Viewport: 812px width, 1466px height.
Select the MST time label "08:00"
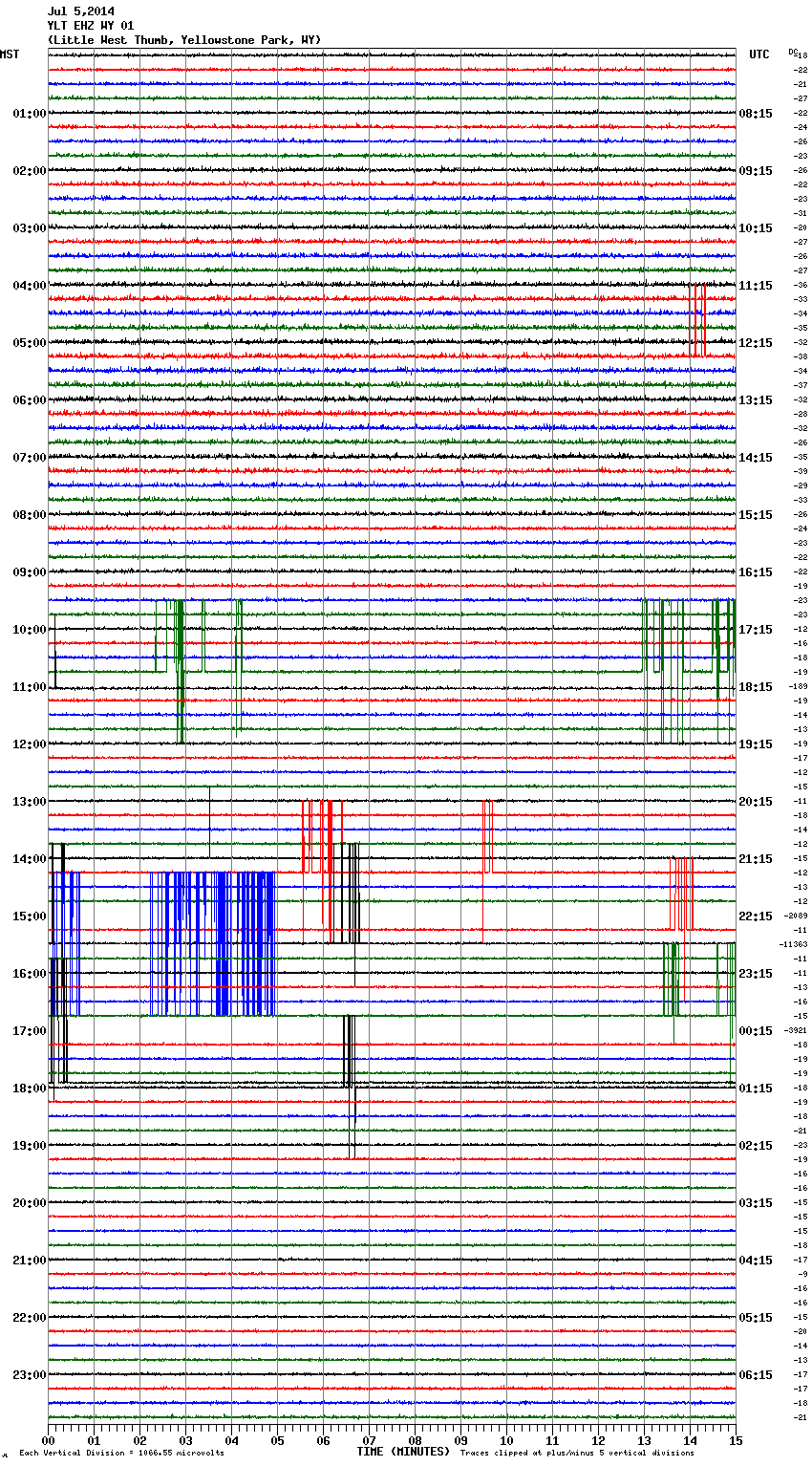point(30,515)
